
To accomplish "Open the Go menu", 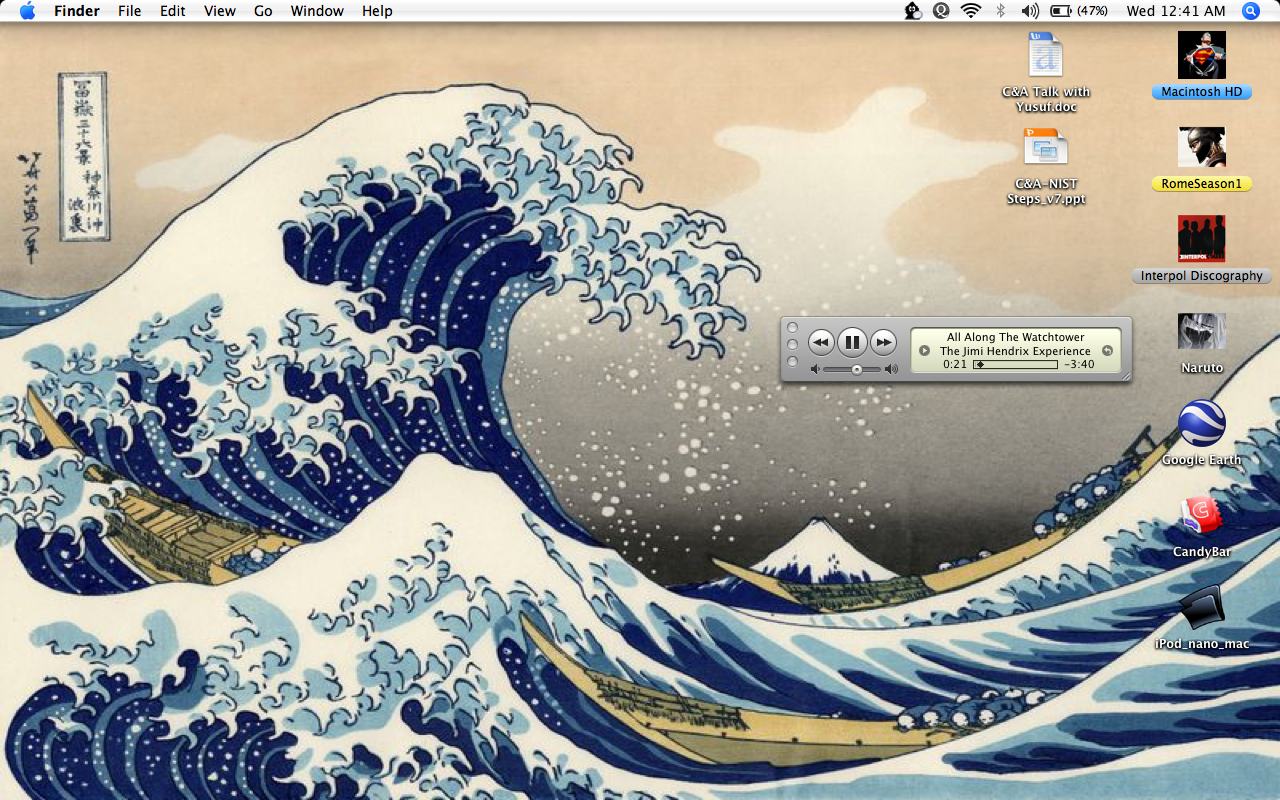I will 263,11.
